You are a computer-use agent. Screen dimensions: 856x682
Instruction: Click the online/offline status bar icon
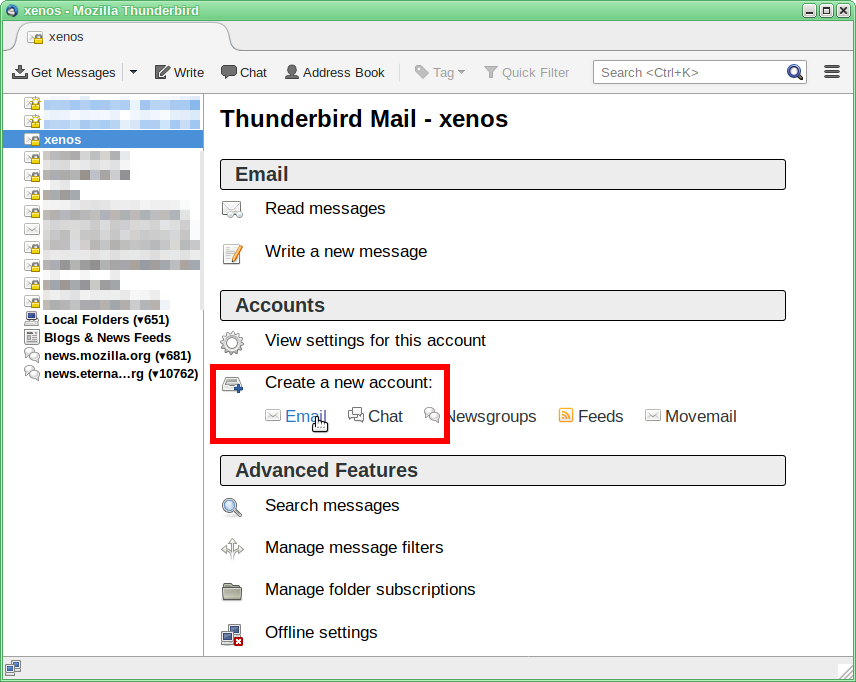[13, 667]
